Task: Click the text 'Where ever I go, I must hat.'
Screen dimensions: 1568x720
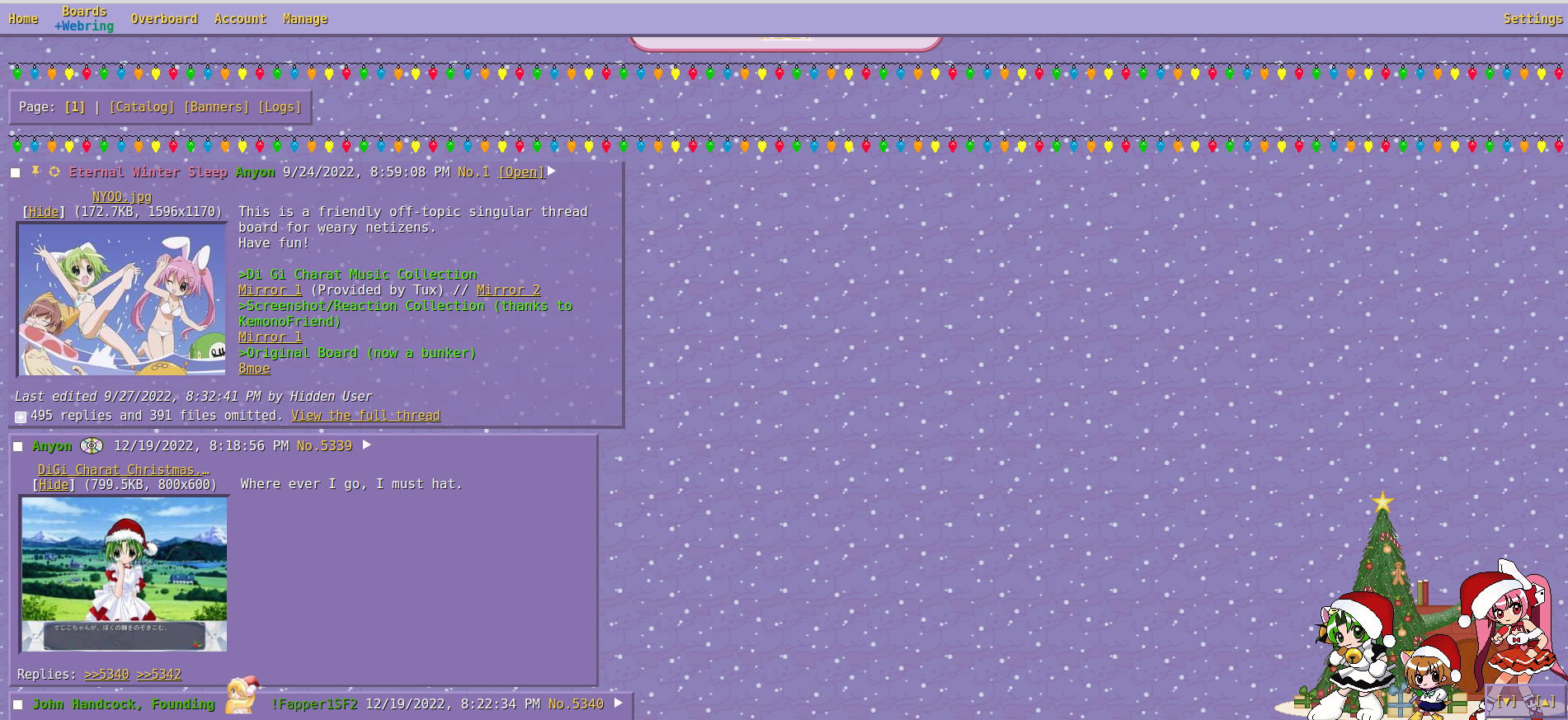Action: coord(351,484)
